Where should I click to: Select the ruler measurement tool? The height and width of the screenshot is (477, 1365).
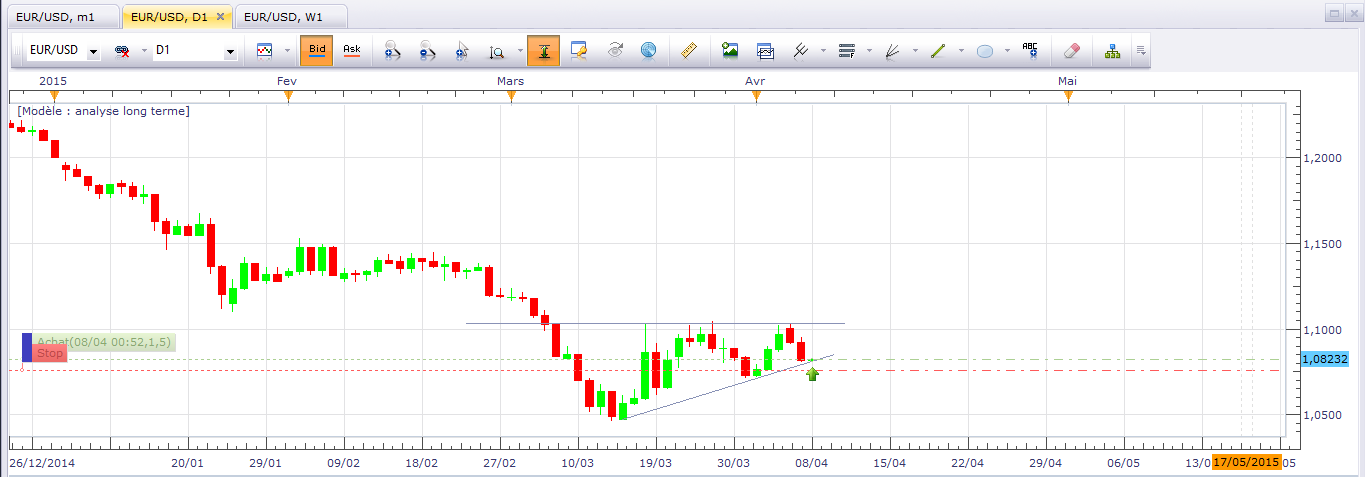point(687,50)
